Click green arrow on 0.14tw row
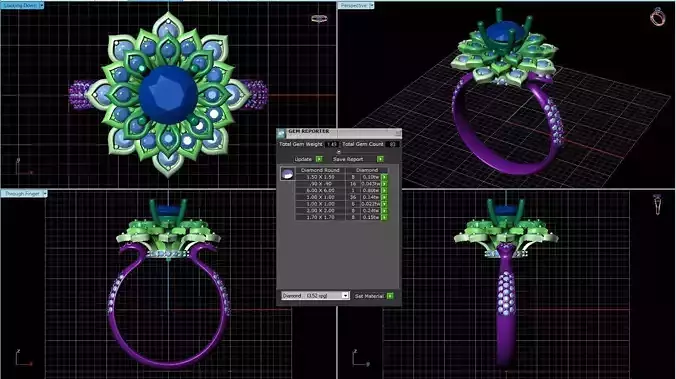 (384, 197)
